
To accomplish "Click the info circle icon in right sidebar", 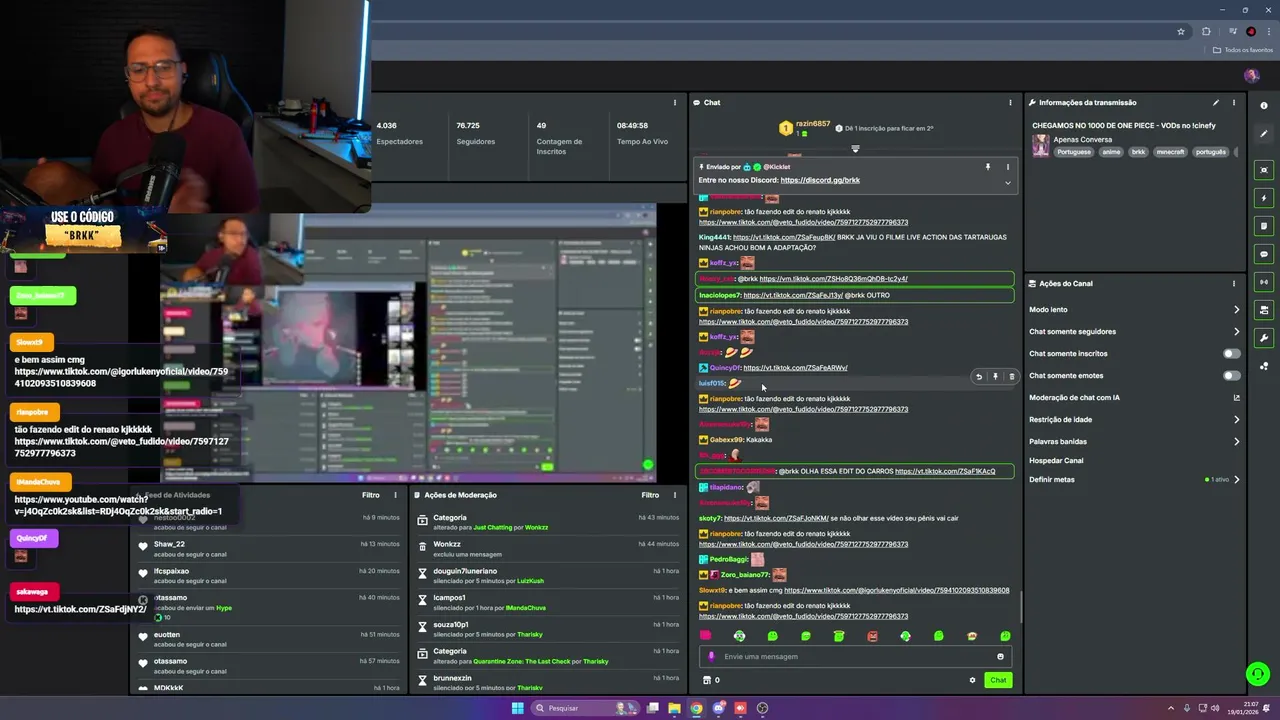I will (x=1264, y=106).
